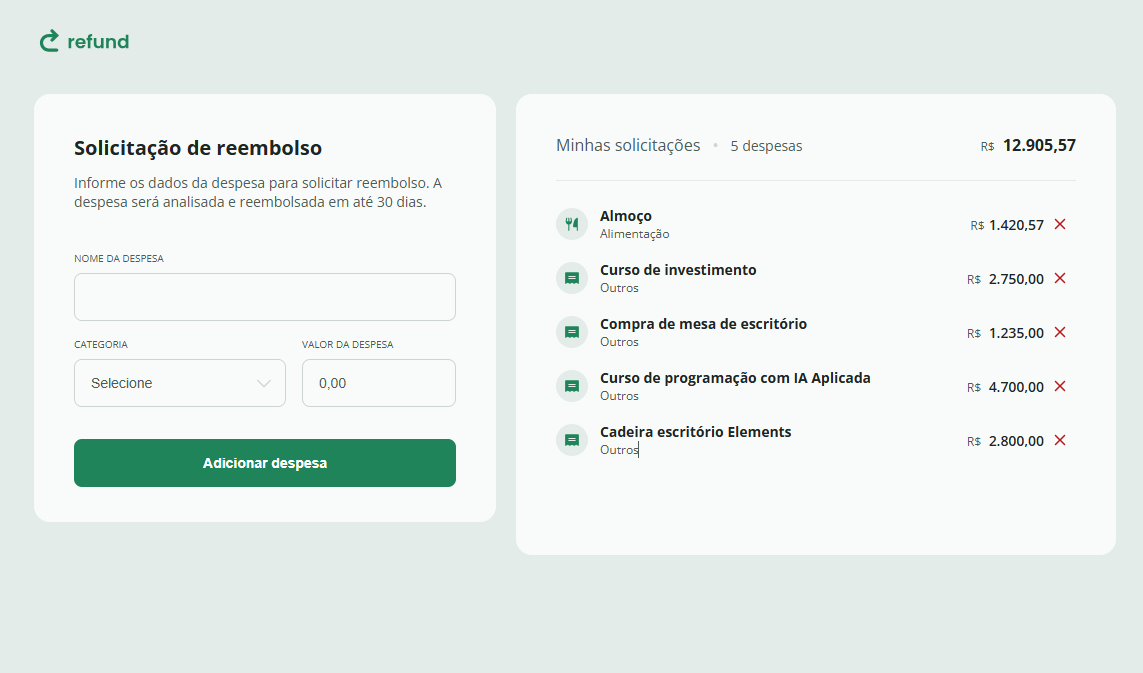Screen dimensions: 1143x673
Task: Click the receipt icon beside Curso de investimento
Action: 572,278
